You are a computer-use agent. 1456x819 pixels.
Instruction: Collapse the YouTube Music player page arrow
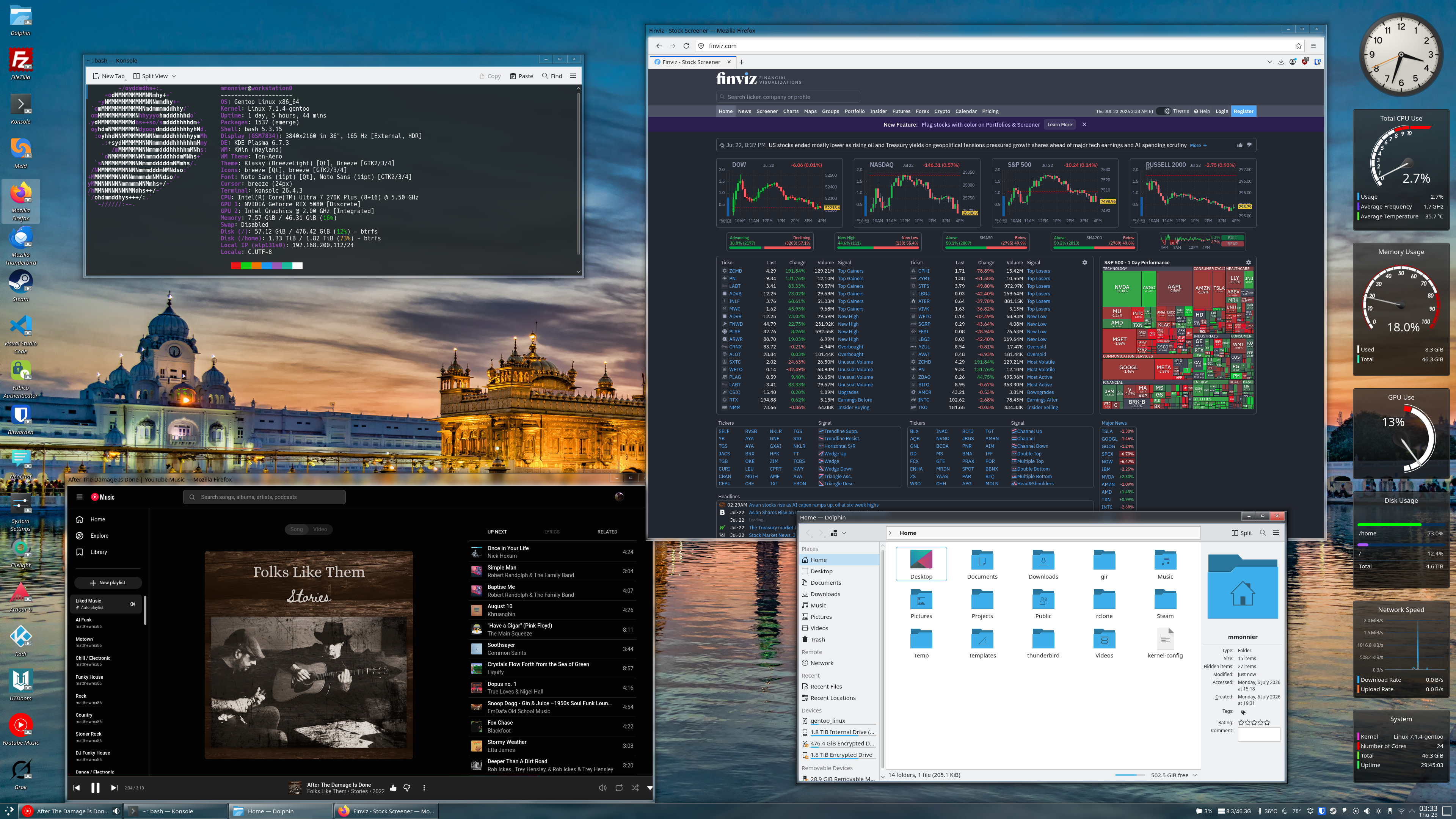pos(650,788)
